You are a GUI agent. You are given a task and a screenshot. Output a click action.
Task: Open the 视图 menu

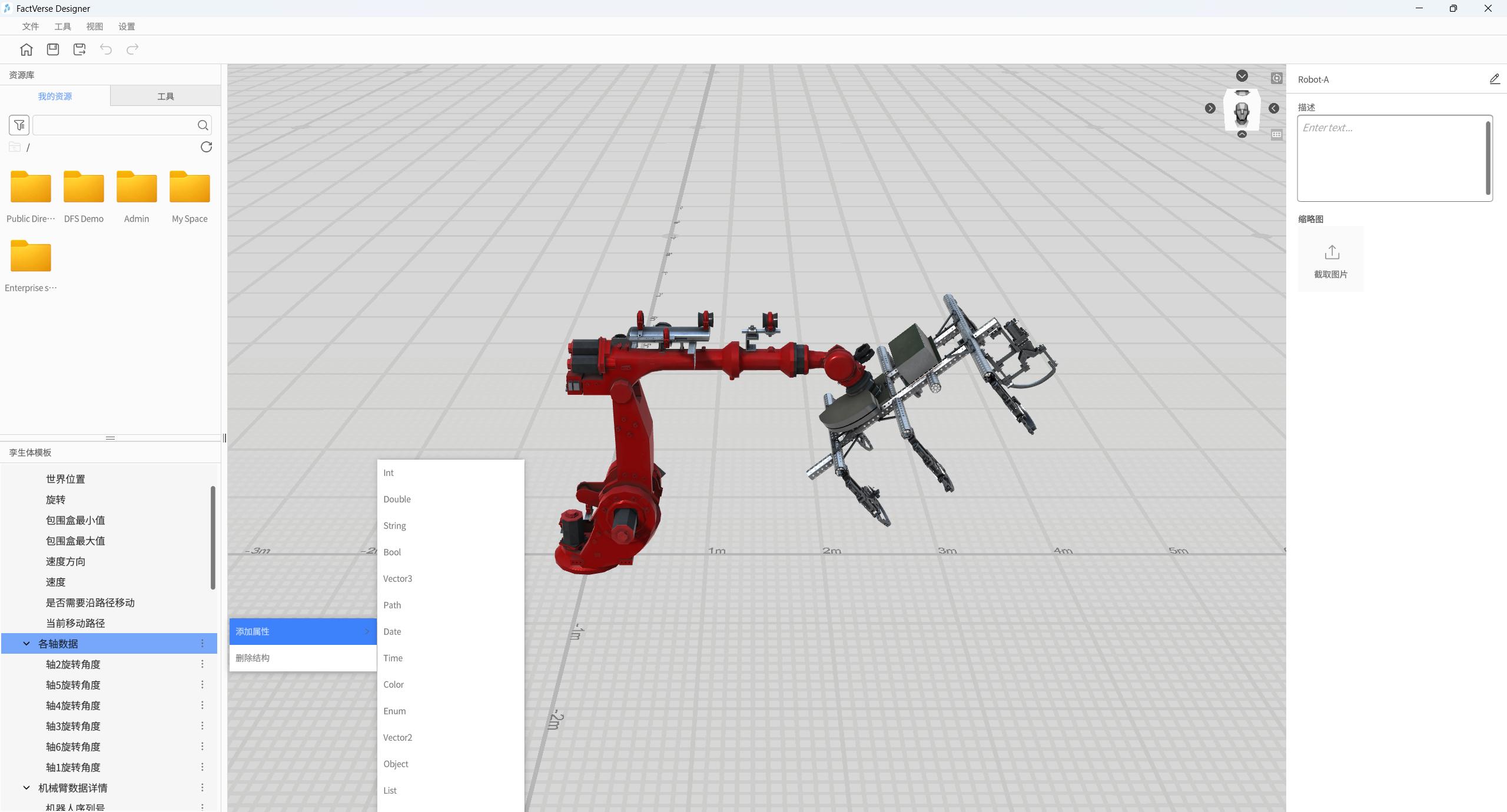94,26
